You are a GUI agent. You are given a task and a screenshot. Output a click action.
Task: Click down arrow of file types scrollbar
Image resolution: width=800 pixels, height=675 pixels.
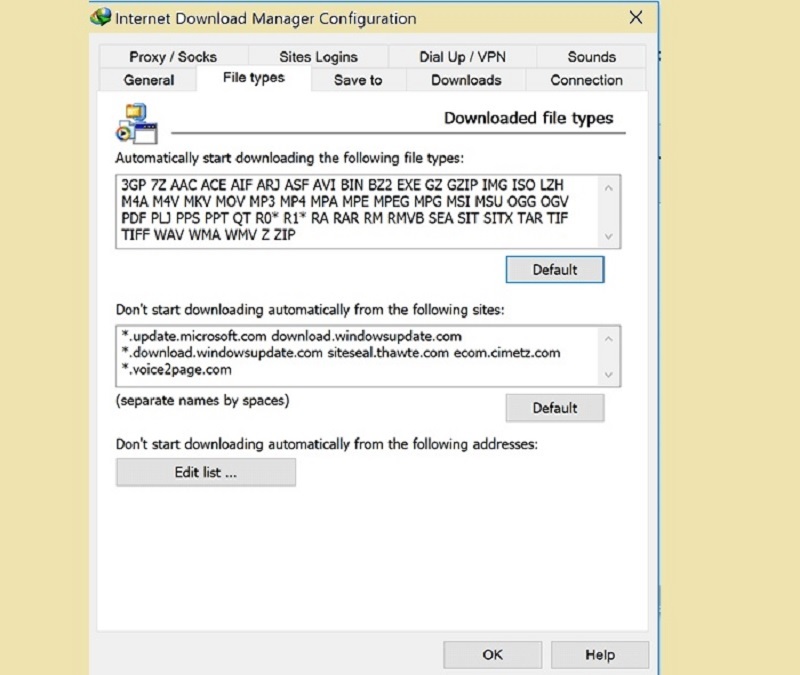(x=608, y=236)
